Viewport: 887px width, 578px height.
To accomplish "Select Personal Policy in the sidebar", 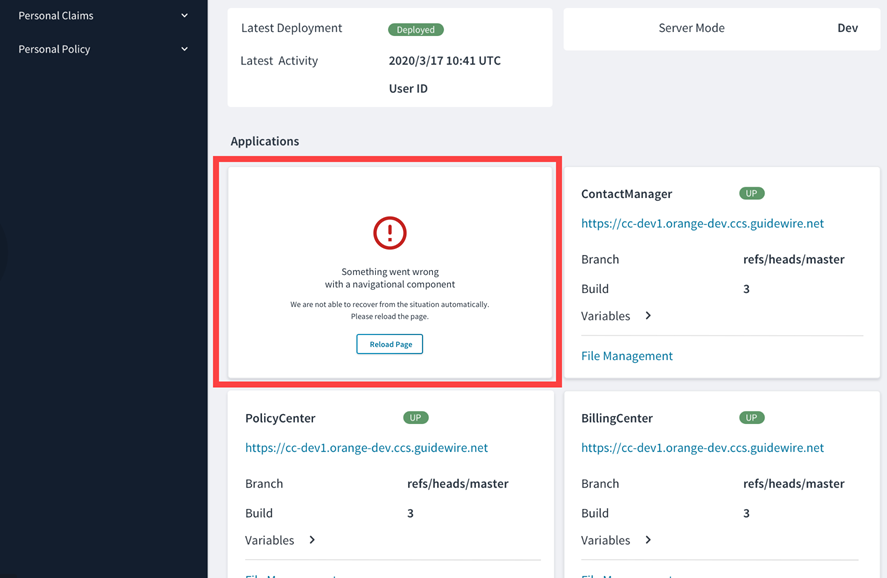I will tap(53, 48).
